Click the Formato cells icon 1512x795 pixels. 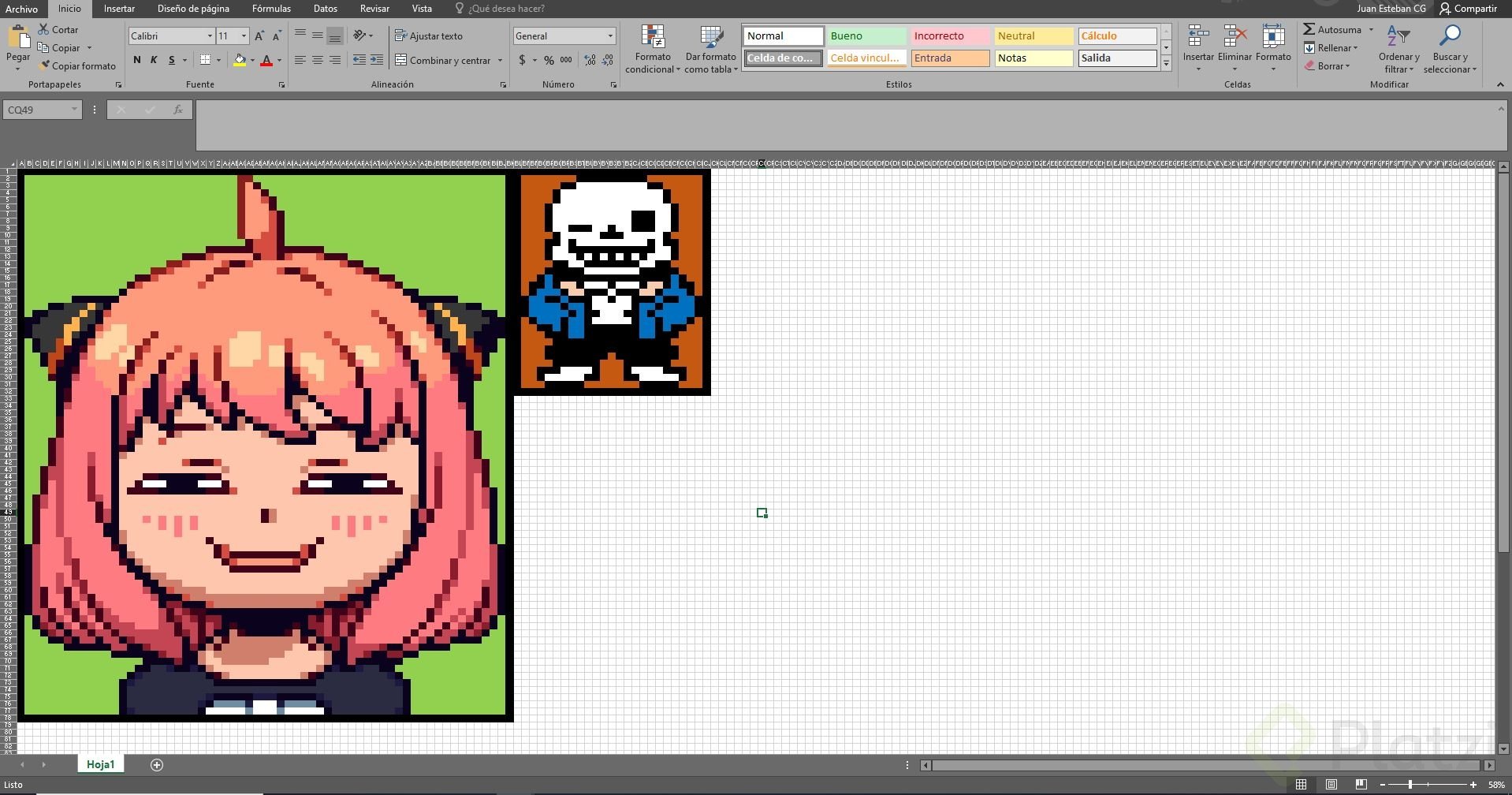tap(1273, 37)
